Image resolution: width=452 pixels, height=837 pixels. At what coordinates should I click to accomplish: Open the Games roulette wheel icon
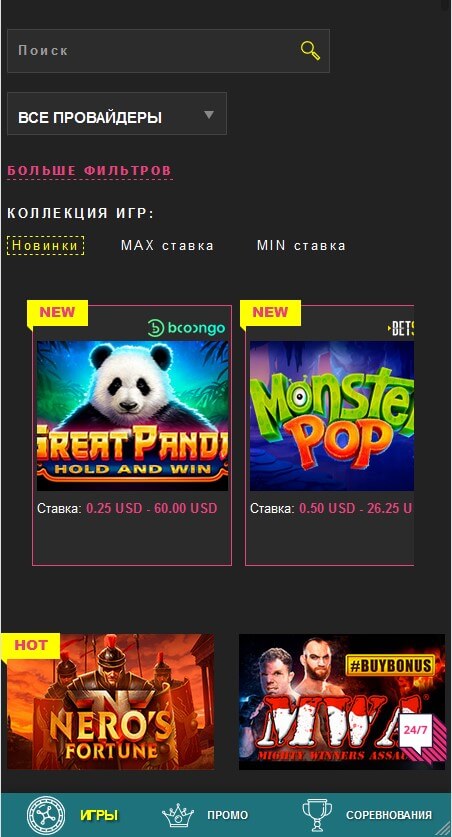(46, 815)
